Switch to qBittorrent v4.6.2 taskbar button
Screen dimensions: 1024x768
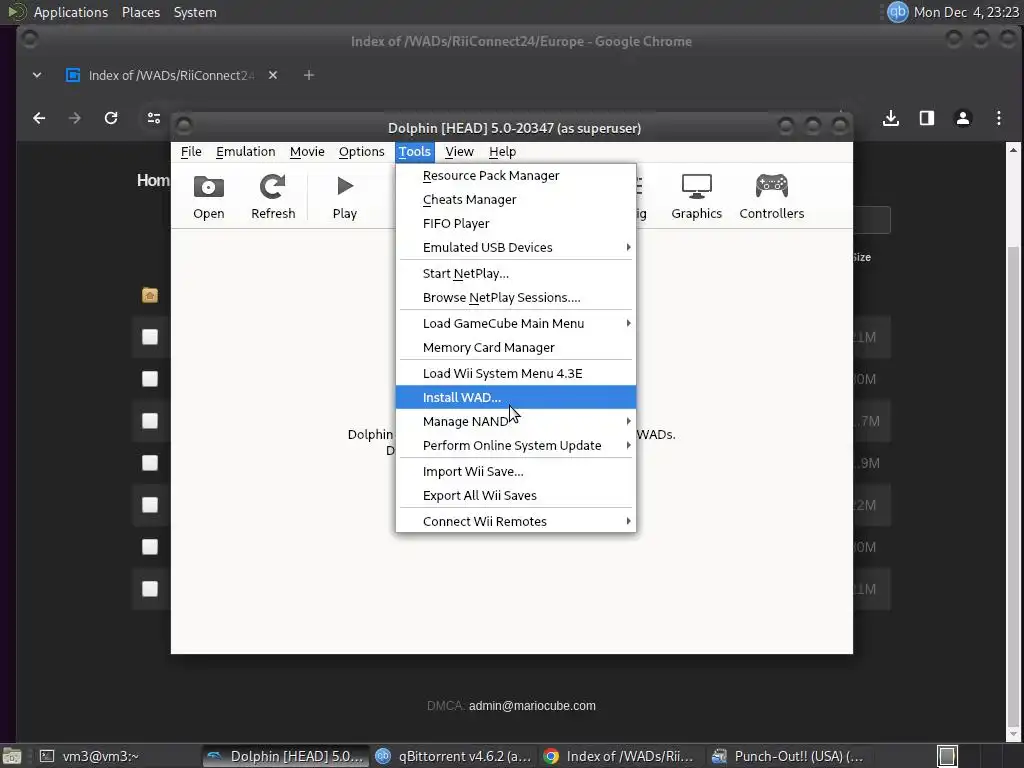(454, 756)
